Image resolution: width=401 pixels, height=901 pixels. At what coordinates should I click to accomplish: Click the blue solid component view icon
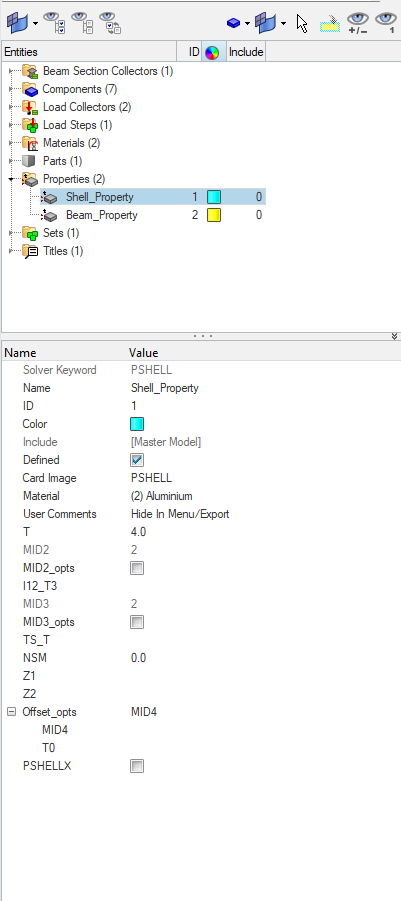[233, 23]
